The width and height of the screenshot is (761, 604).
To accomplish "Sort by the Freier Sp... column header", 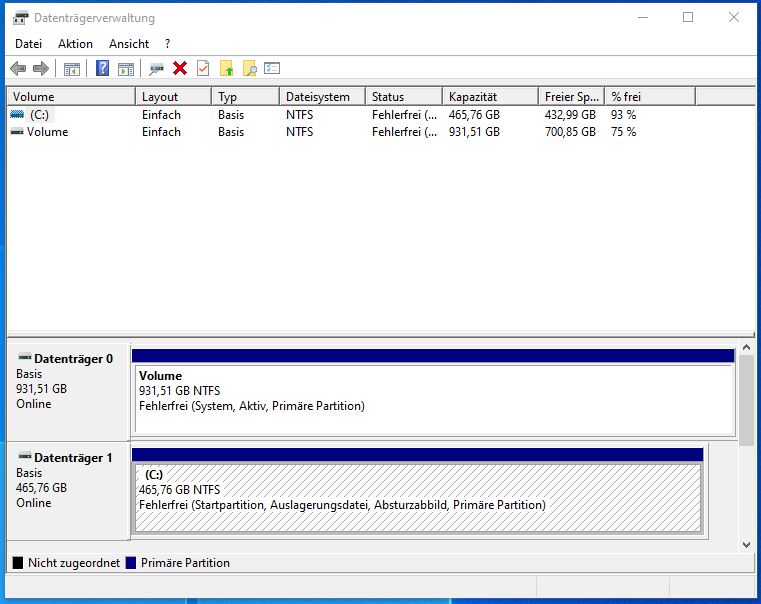I will pyautogui.click(x=572, y=97).
